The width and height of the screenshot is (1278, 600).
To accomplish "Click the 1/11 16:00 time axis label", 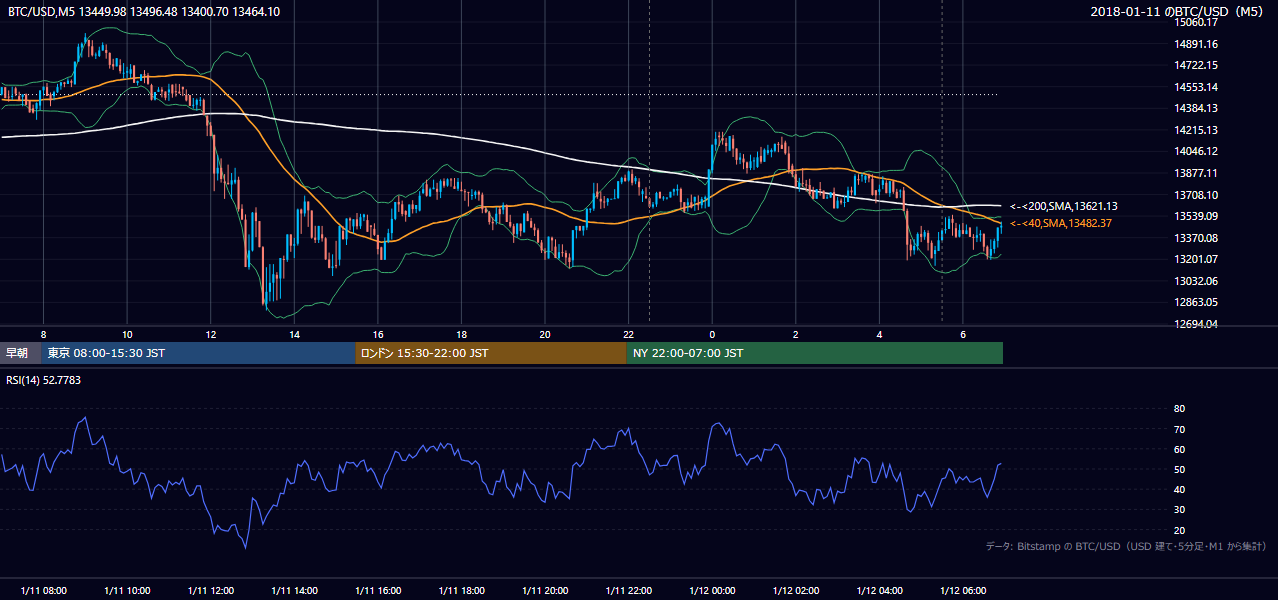I will [378, 590].
